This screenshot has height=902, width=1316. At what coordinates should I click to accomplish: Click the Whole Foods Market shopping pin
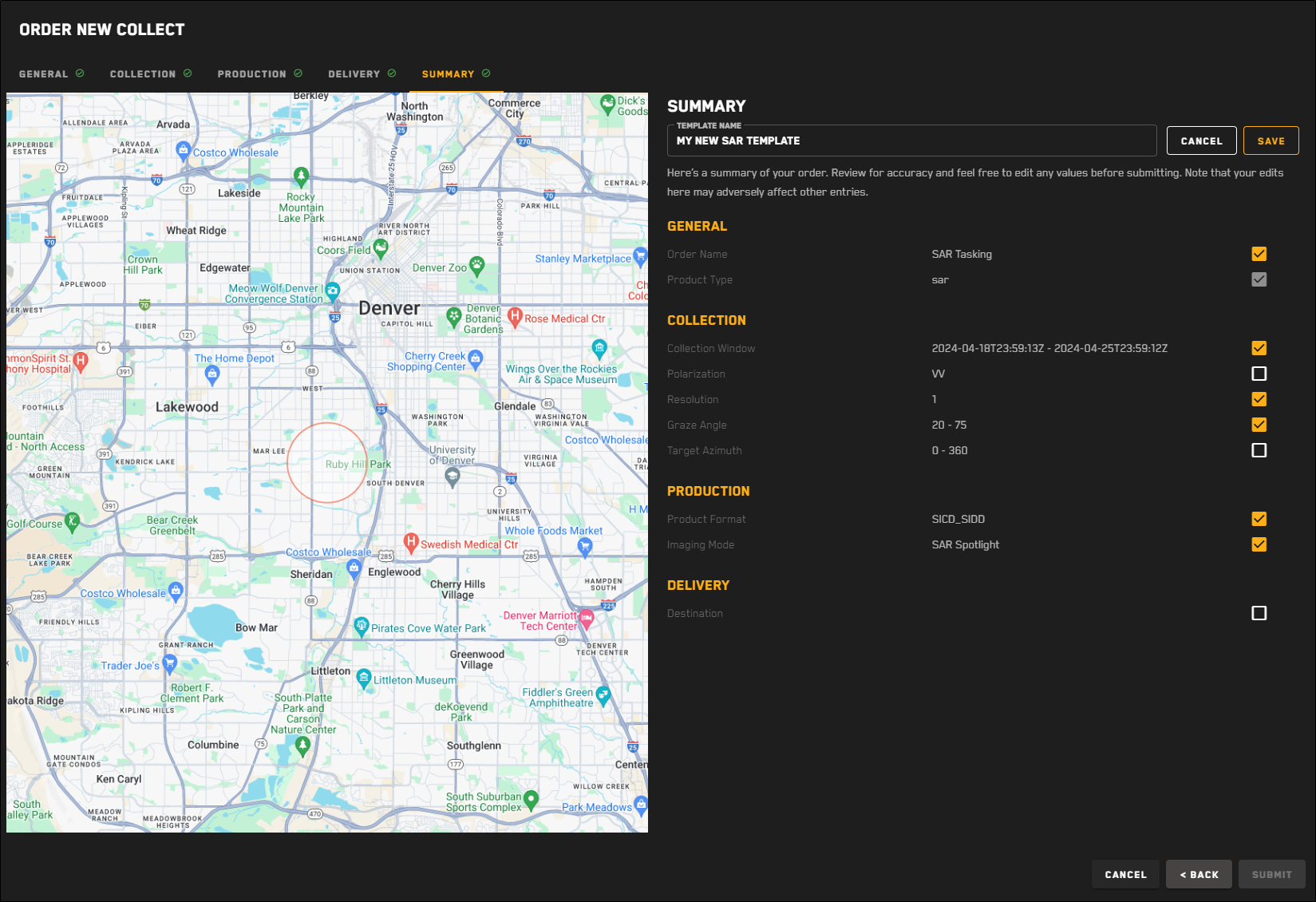tap(585, 546)
